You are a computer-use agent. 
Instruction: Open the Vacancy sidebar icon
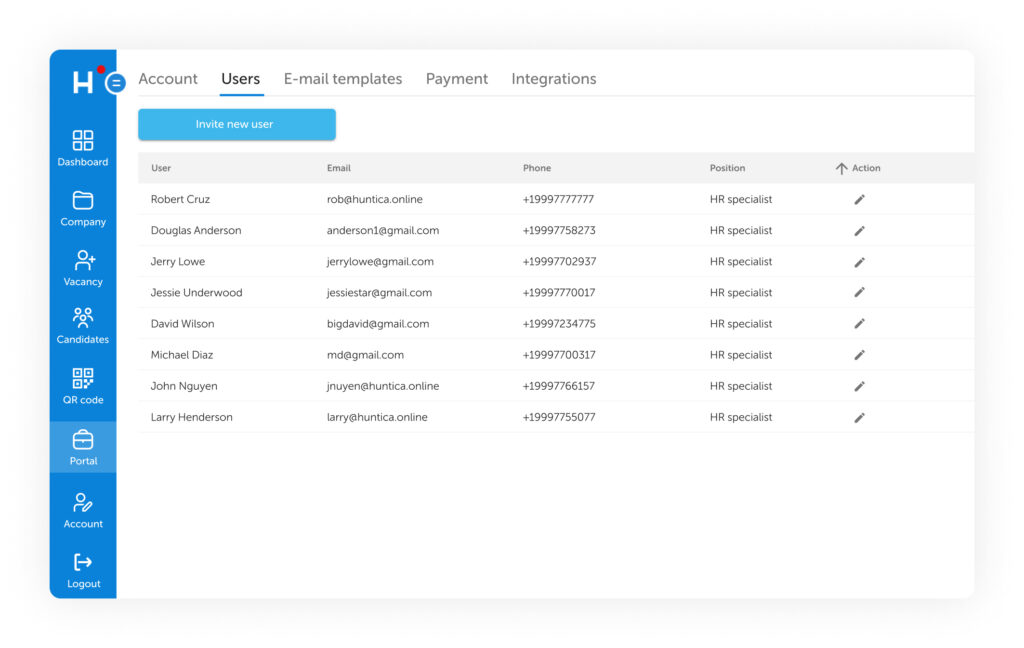(x=83, y=260)
